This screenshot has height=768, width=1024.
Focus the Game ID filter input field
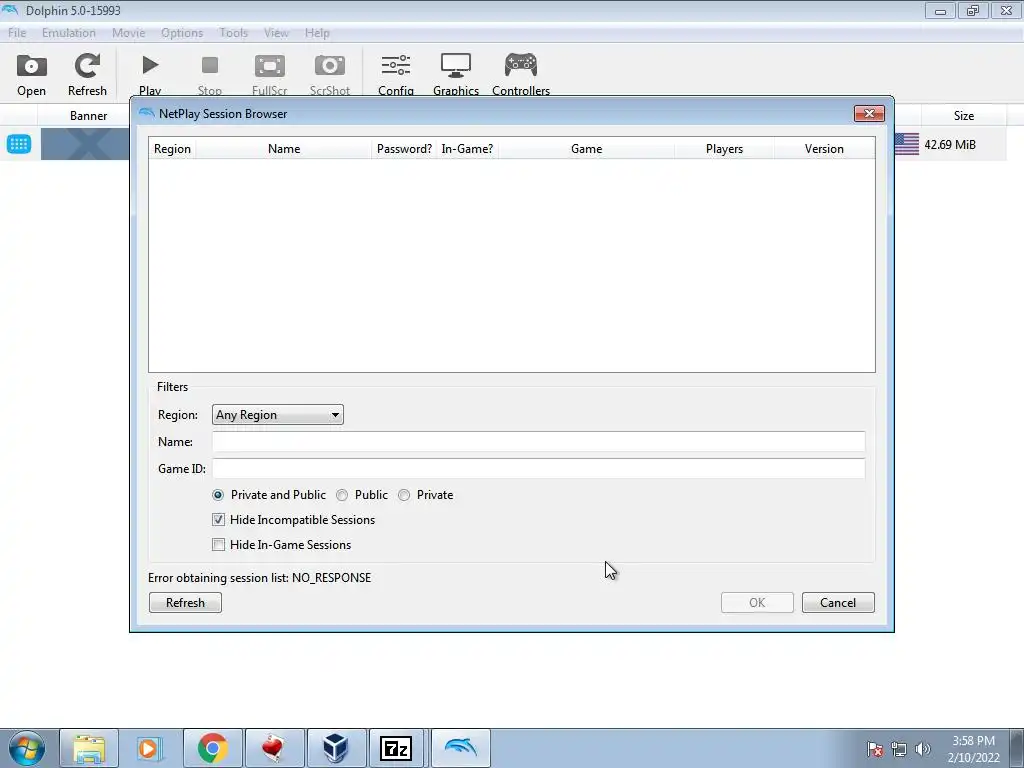538,468
